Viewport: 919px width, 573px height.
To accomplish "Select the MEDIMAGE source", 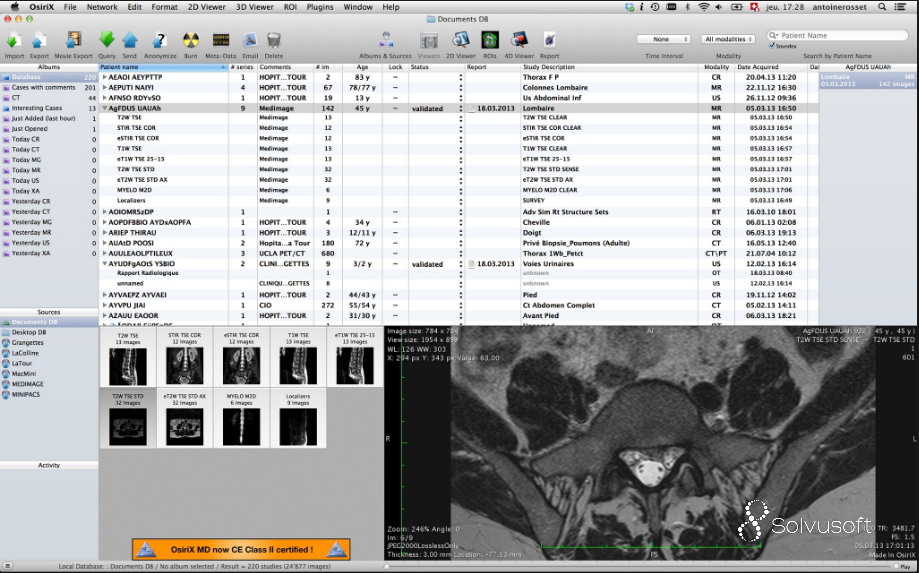I will point(49,384).
